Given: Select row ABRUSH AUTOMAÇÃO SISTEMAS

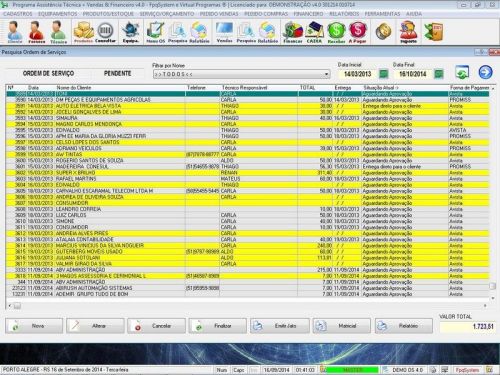Looking at the screenshot, I should (x=248, y=288).
